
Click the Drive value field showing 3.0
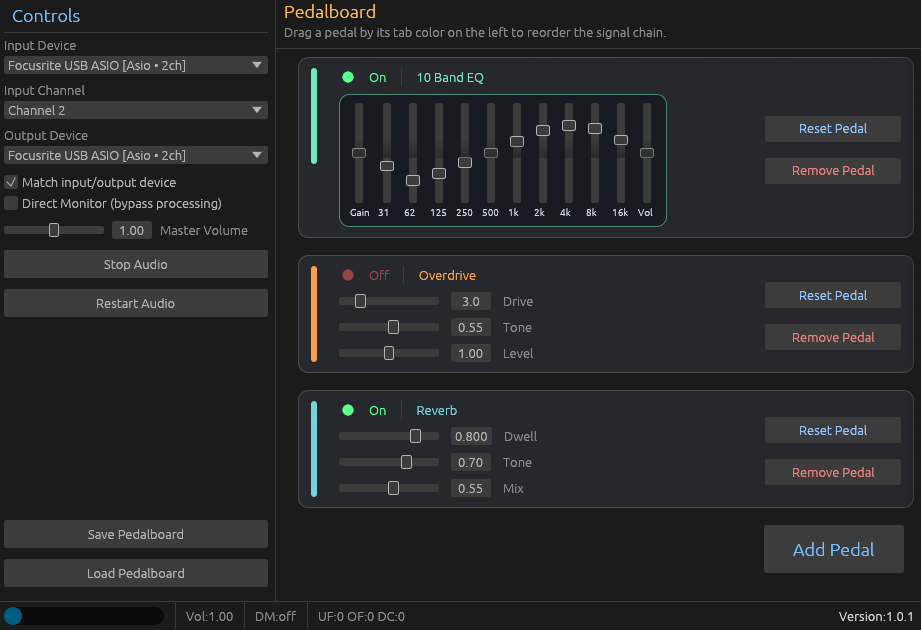coord(470,301)
